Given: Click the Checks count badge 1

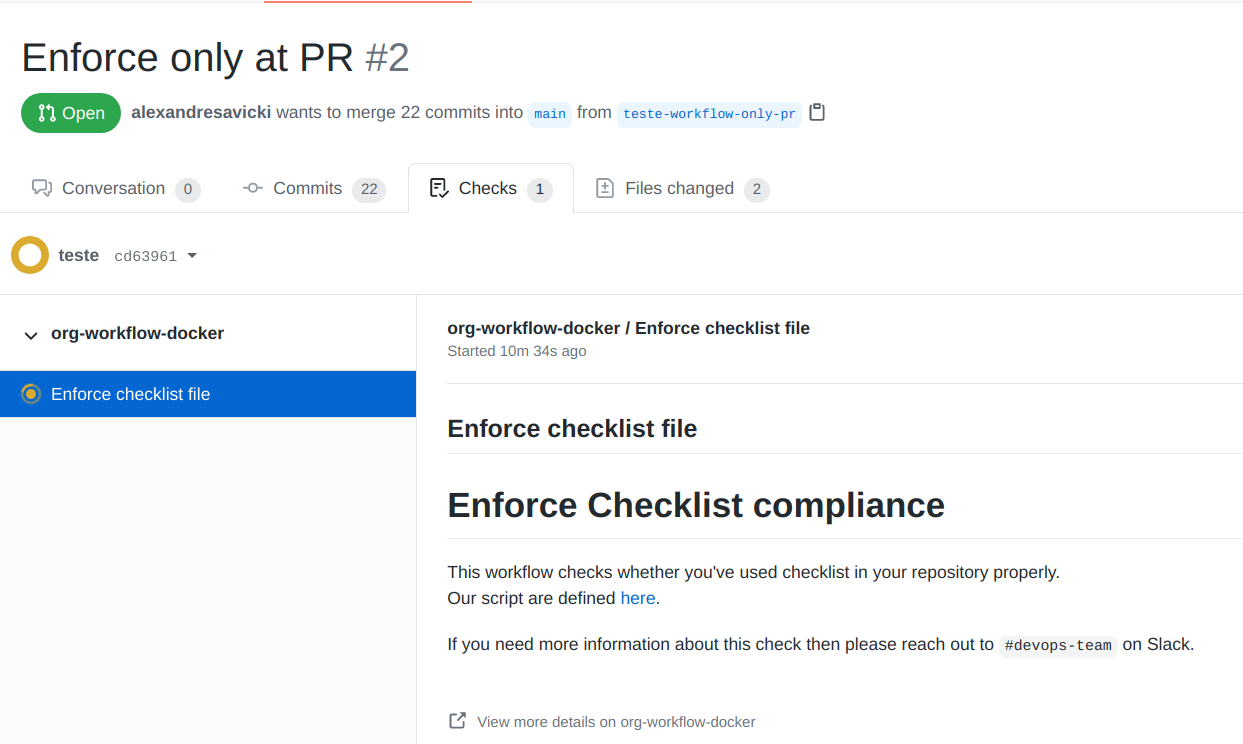Looking at the screenshot, I should point(540,189).
